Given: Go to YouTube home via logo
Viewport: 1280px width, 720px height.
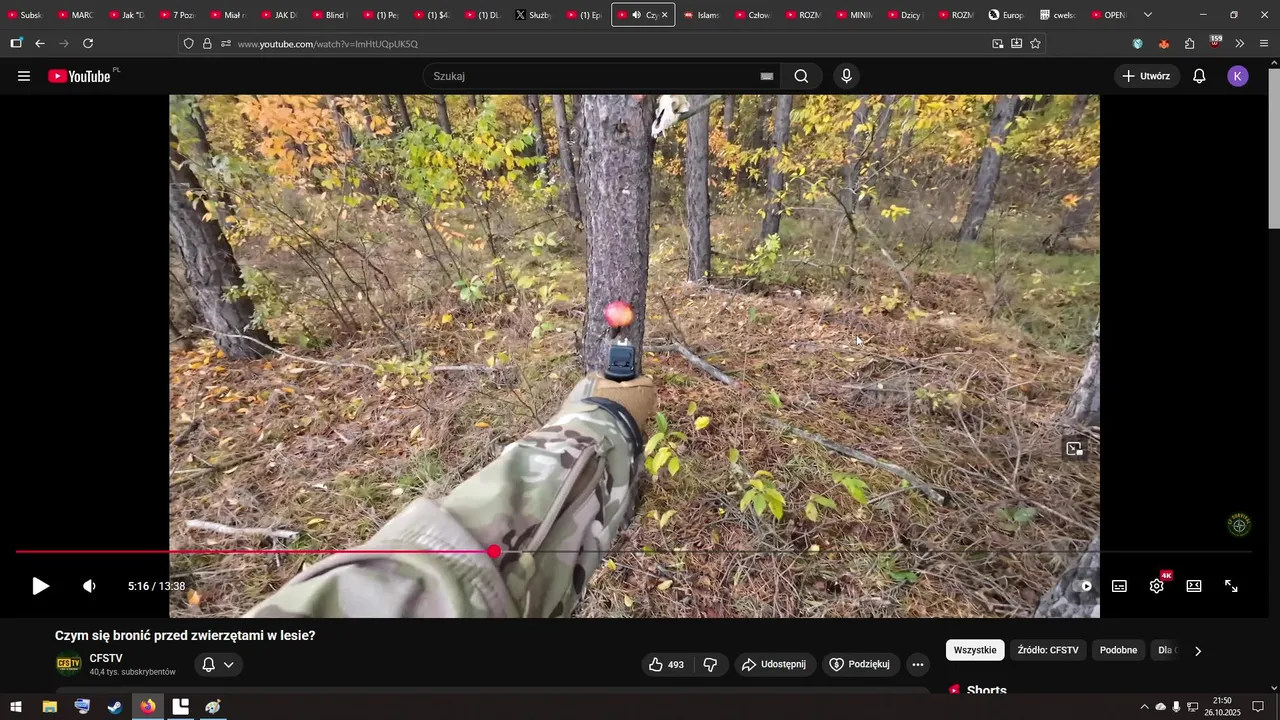Looking at the screenshot, I should (x=79, y=76).
